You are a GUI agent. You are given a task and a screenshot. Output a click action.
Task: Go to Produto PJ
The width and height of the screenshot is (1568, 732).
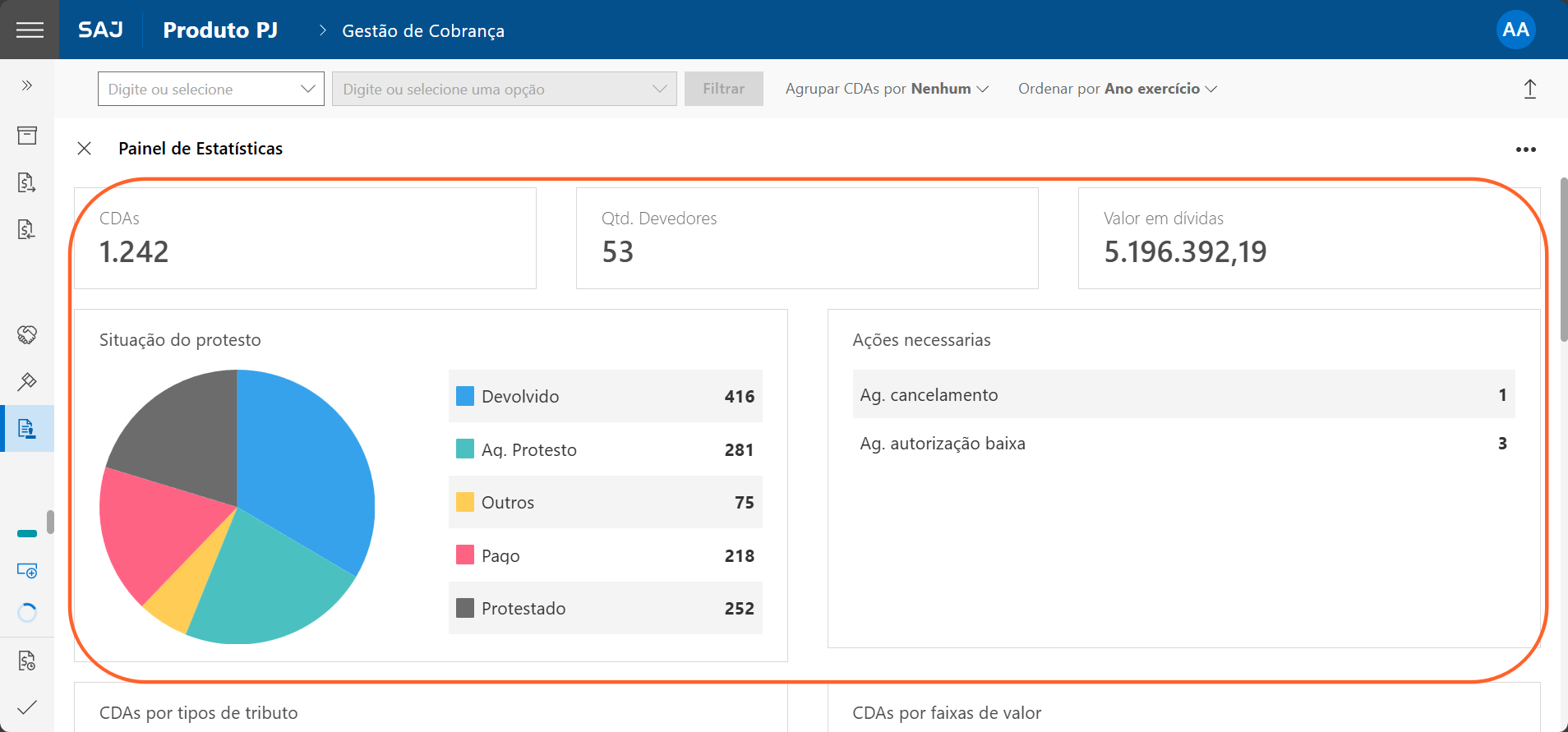[x=220, y=30]
